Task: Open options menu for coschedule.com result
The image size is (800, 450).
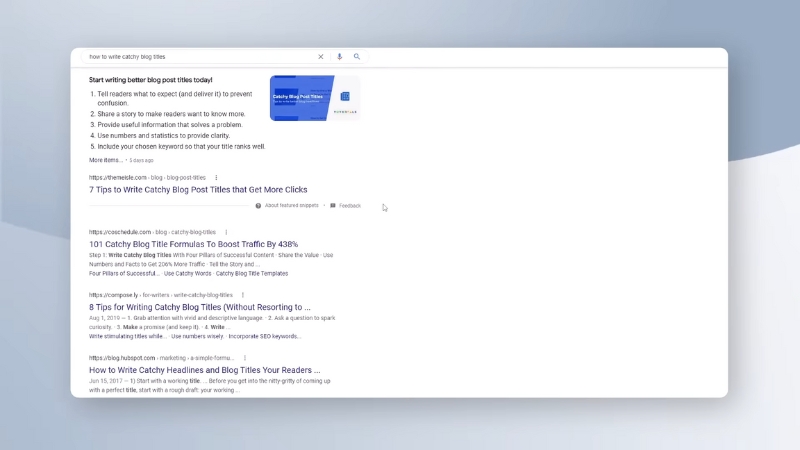Action: click(226, 232)
